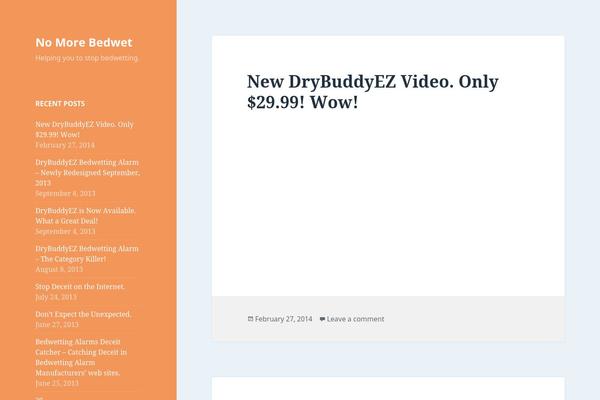Click 'July 24, 2013' date in sidebar
Viewport: 600px width, 400px height.
[56, 297]
